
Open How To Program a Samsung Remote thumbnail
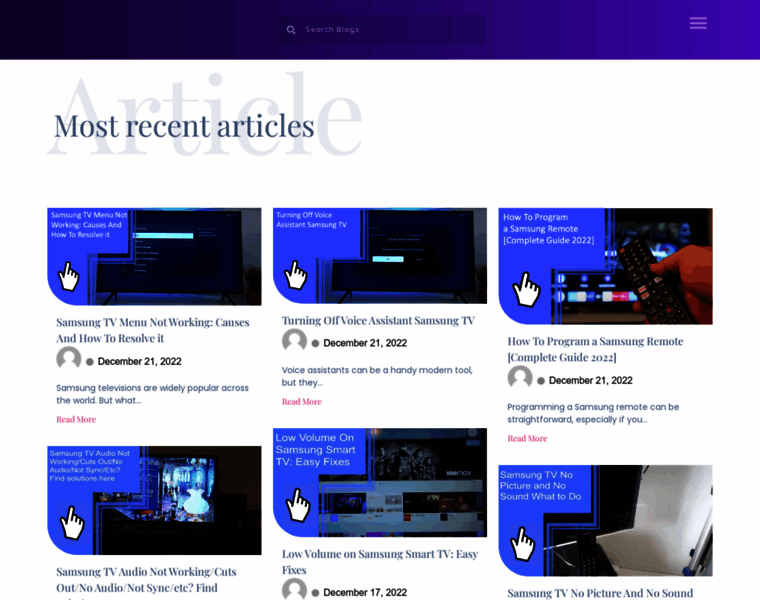click(605, 266)
